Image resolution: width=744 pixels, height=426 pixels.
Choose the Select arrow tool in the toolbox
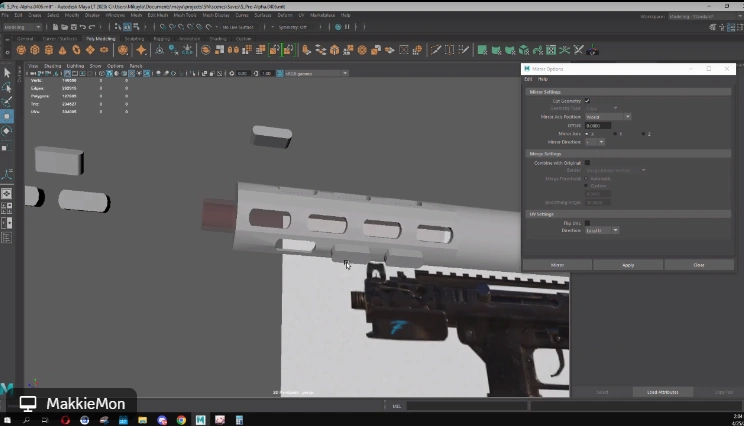point(6,73)
